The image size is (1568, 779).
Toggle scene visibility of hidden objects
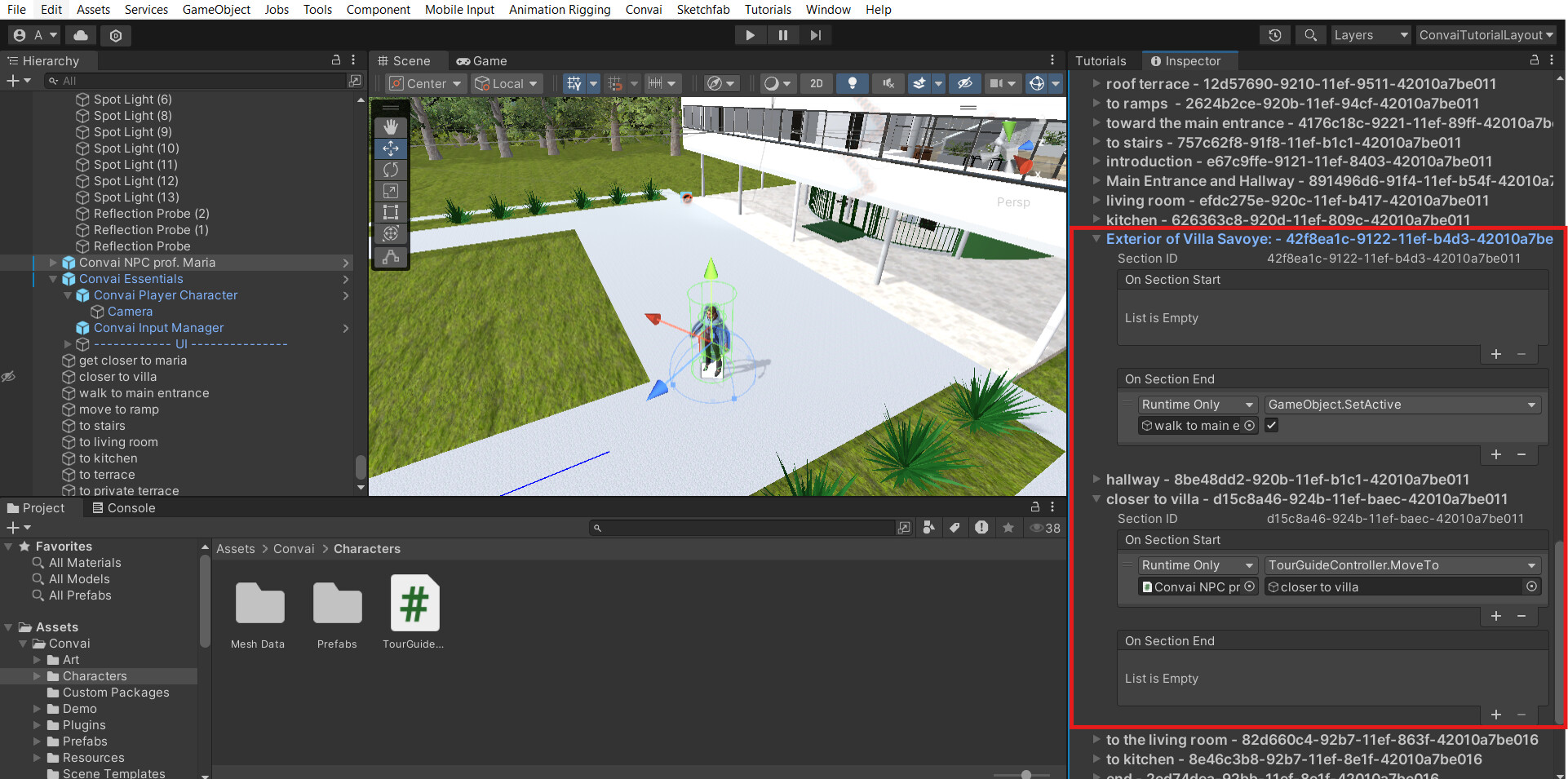964,83
